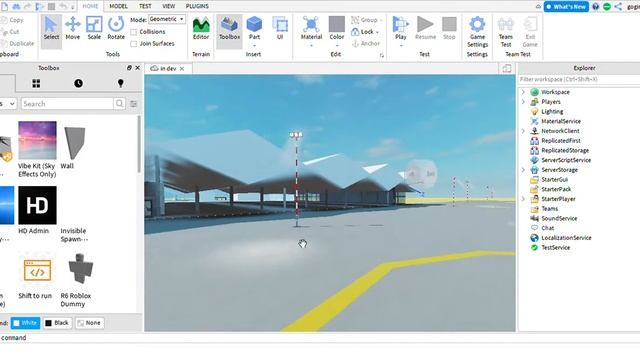Click the Play test button
This screenshot has height=360, width=640.
[x=400, y=28]
